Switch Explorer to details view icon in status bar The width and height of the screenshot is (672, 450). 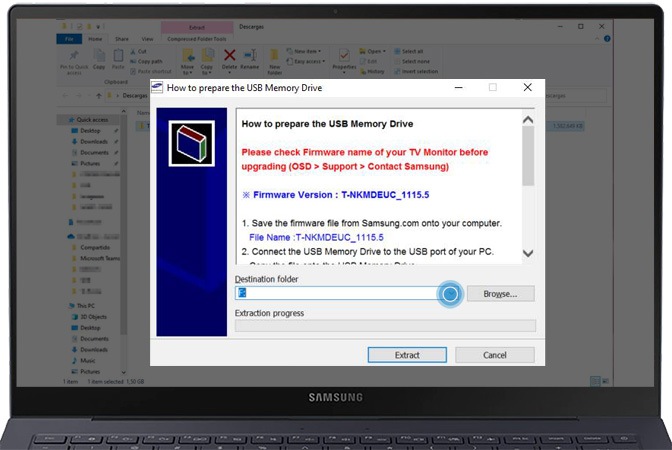(595, 381)
